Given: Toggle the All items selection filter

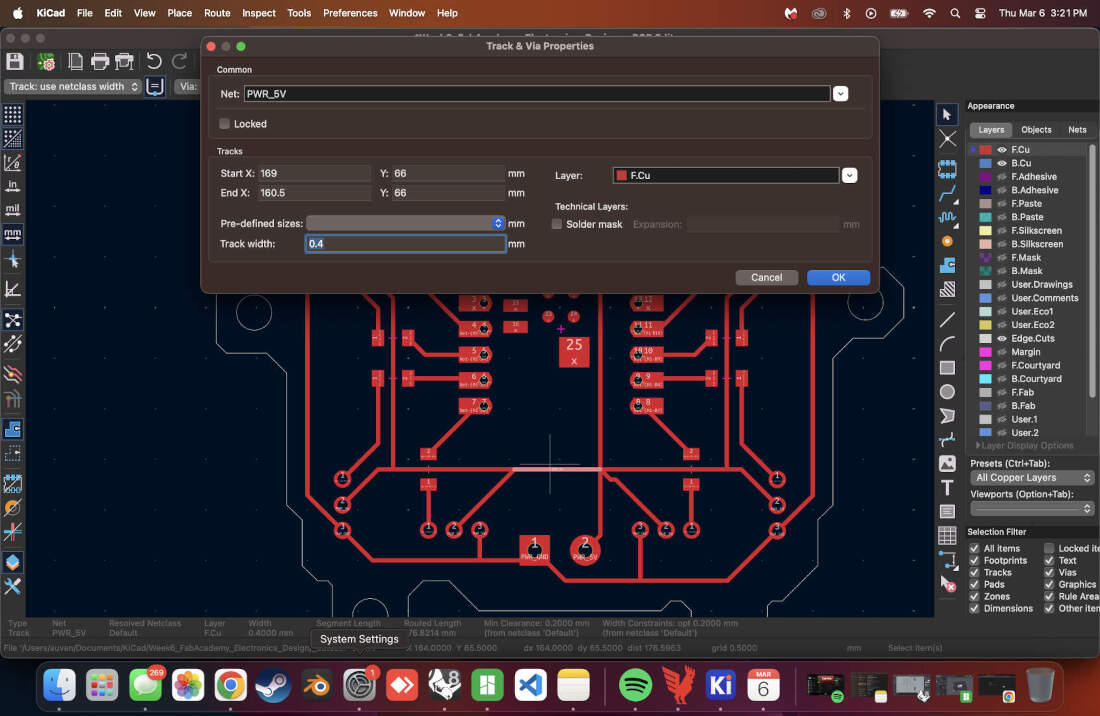Looking at the screenshot, I should pyautogui.click(x=974, y=548).
